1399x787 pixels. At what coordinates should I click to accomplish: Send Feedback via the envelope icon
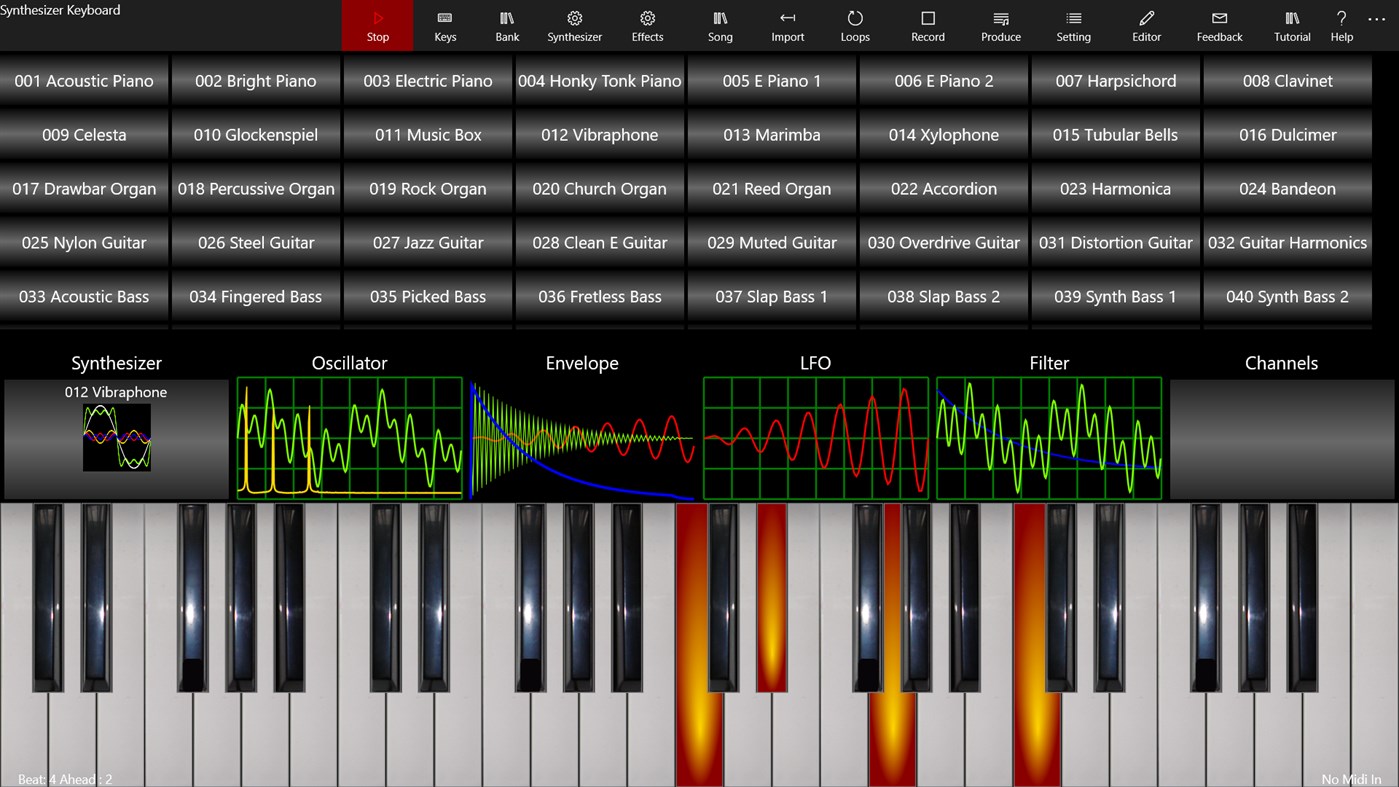(x=1219, y=25)
